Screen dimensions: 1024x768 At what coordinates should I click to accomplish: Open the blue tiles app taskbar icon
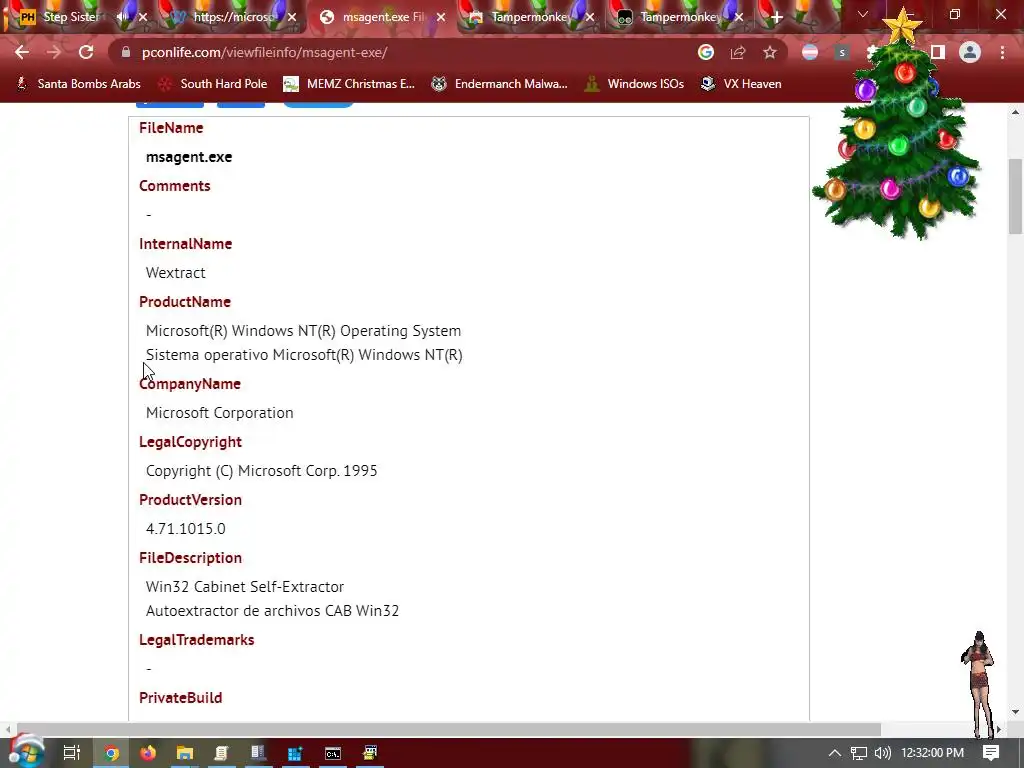[x=295, y=753]
